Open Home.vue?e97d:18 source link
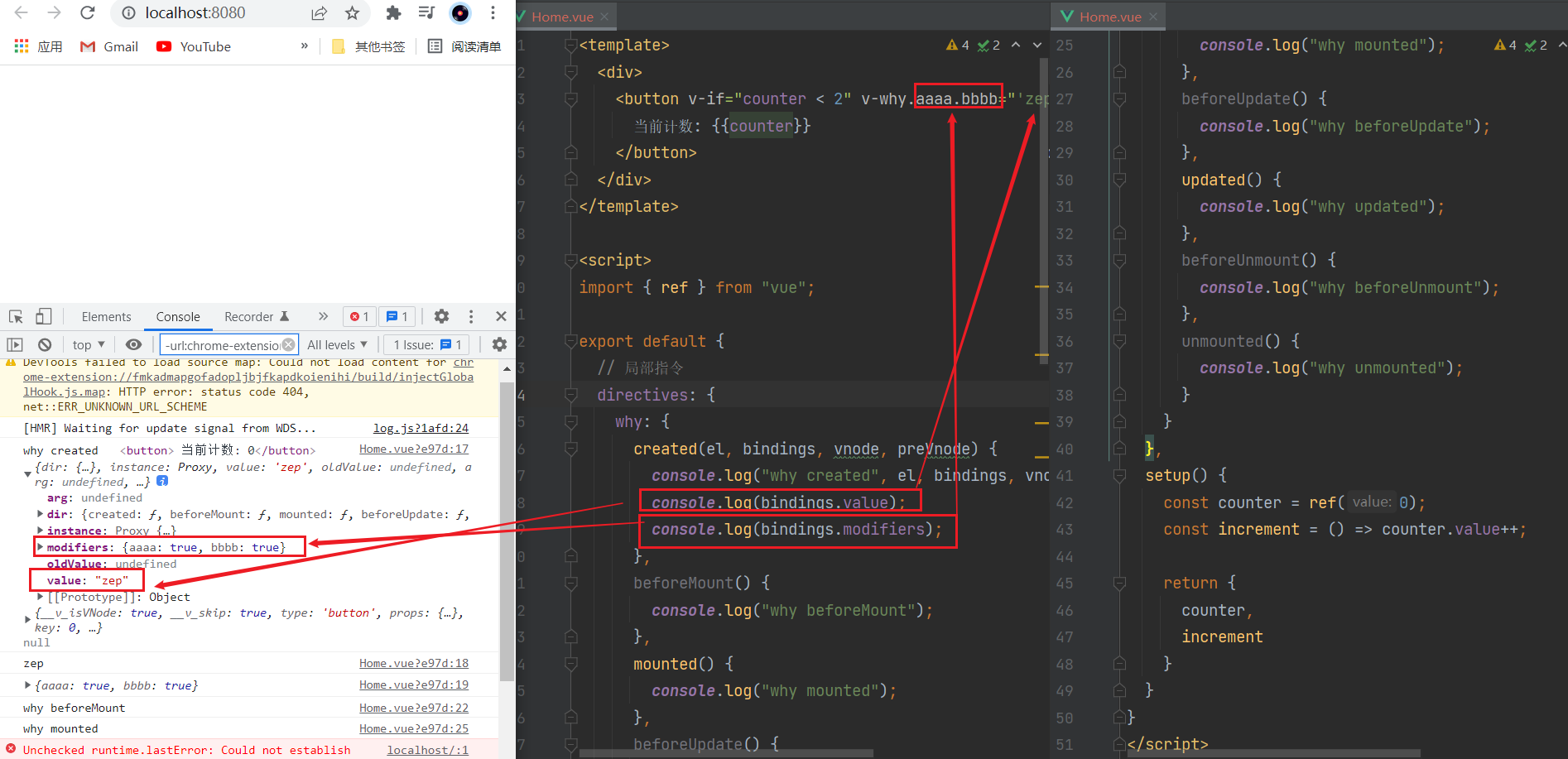This screenshot has height=759, width=1568. (414, 663)
